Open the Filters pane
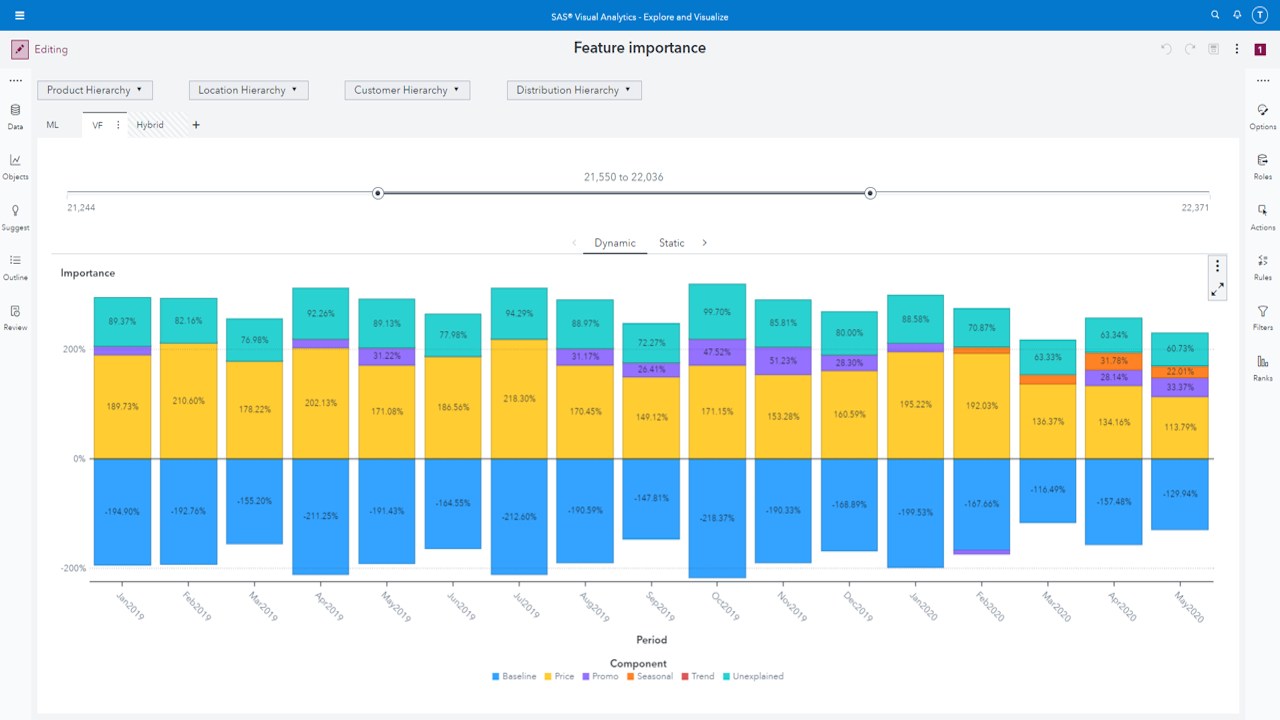Image resolution: width=1280 pixels, height=720 pixels. 1263,317
